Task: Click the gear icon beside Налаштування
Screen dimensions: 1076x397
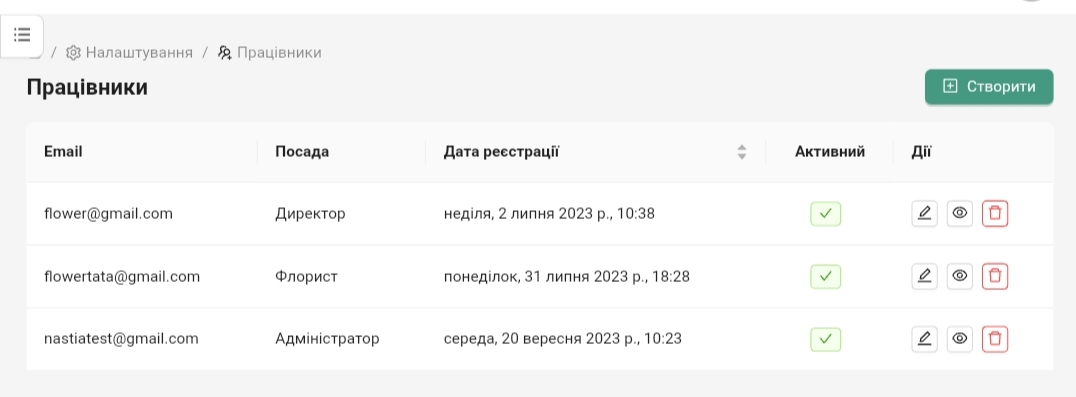Action: tap(73, 53)
